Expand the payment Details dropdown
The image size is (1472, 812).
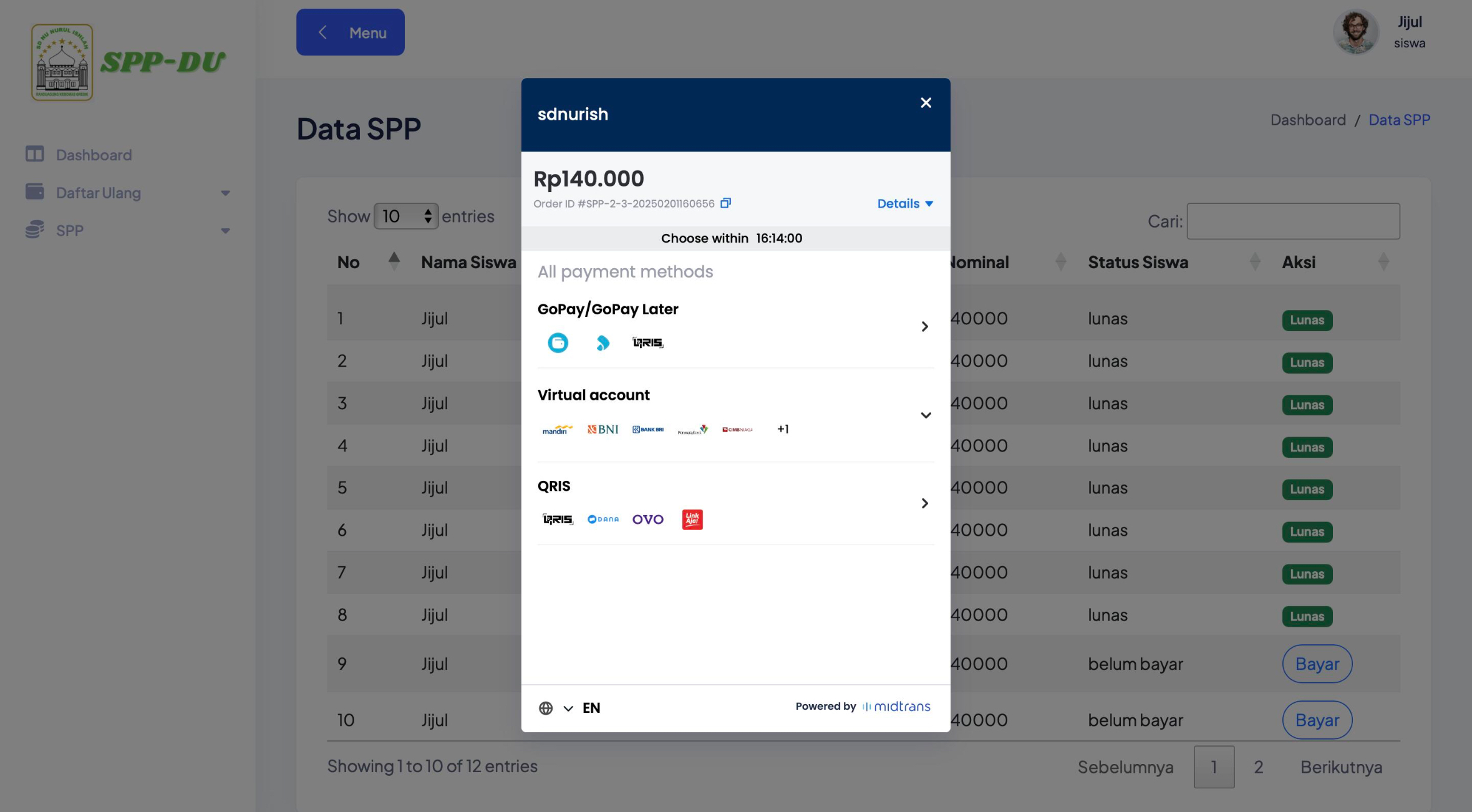[x=904, y=203]
